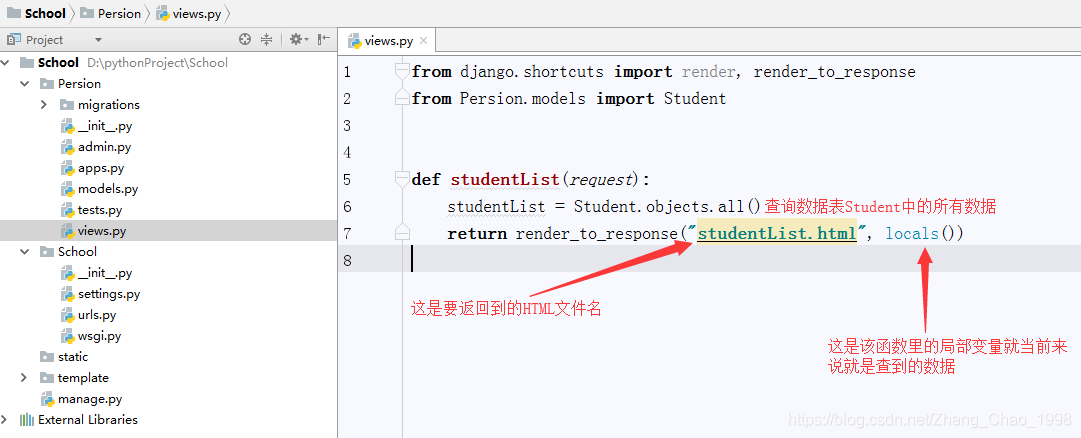1081x438 pixels.
Task: Expand the template folder
Action: point(25,378)
